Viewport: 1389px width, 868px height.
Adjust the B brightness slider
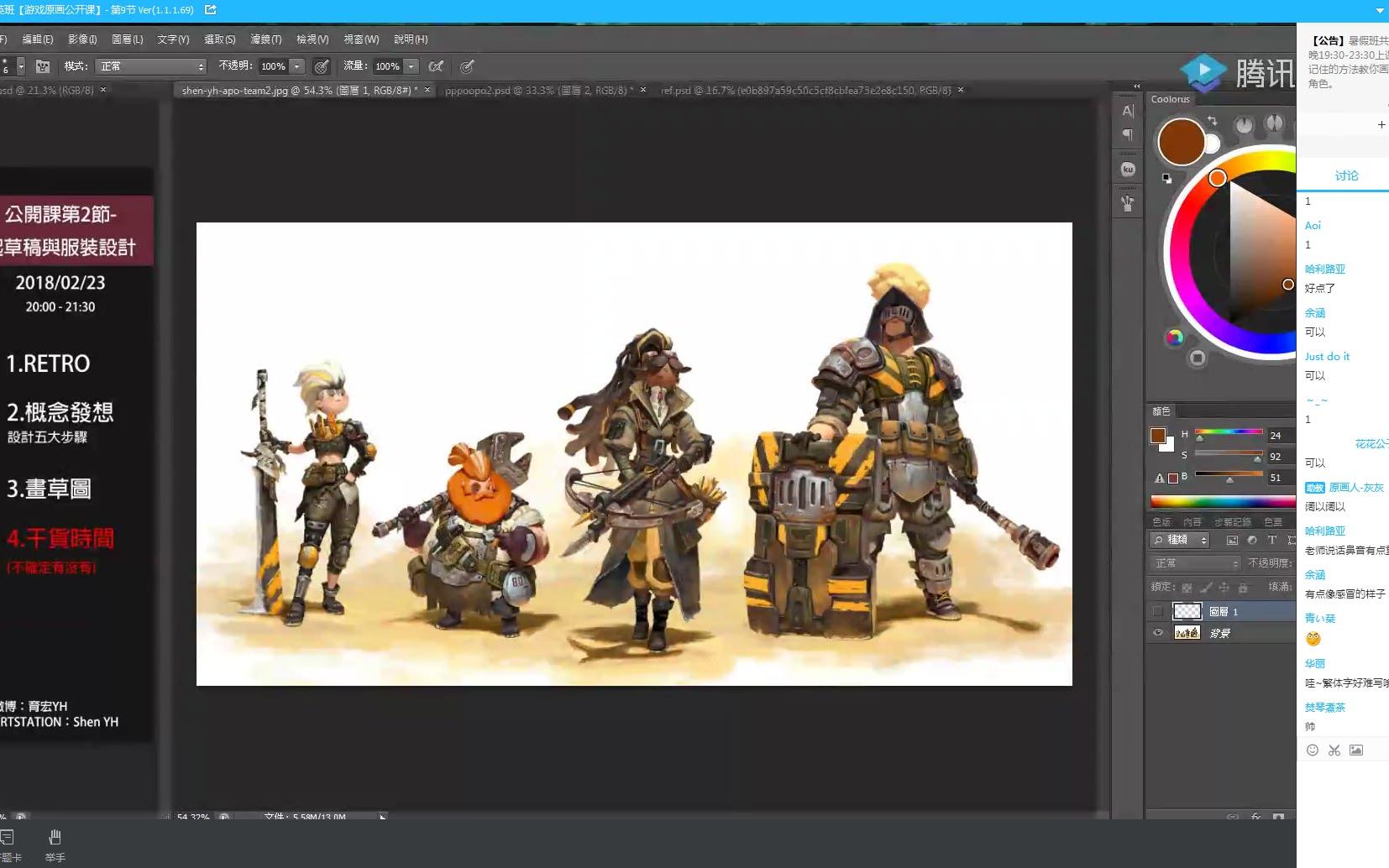click(1229, 477)
